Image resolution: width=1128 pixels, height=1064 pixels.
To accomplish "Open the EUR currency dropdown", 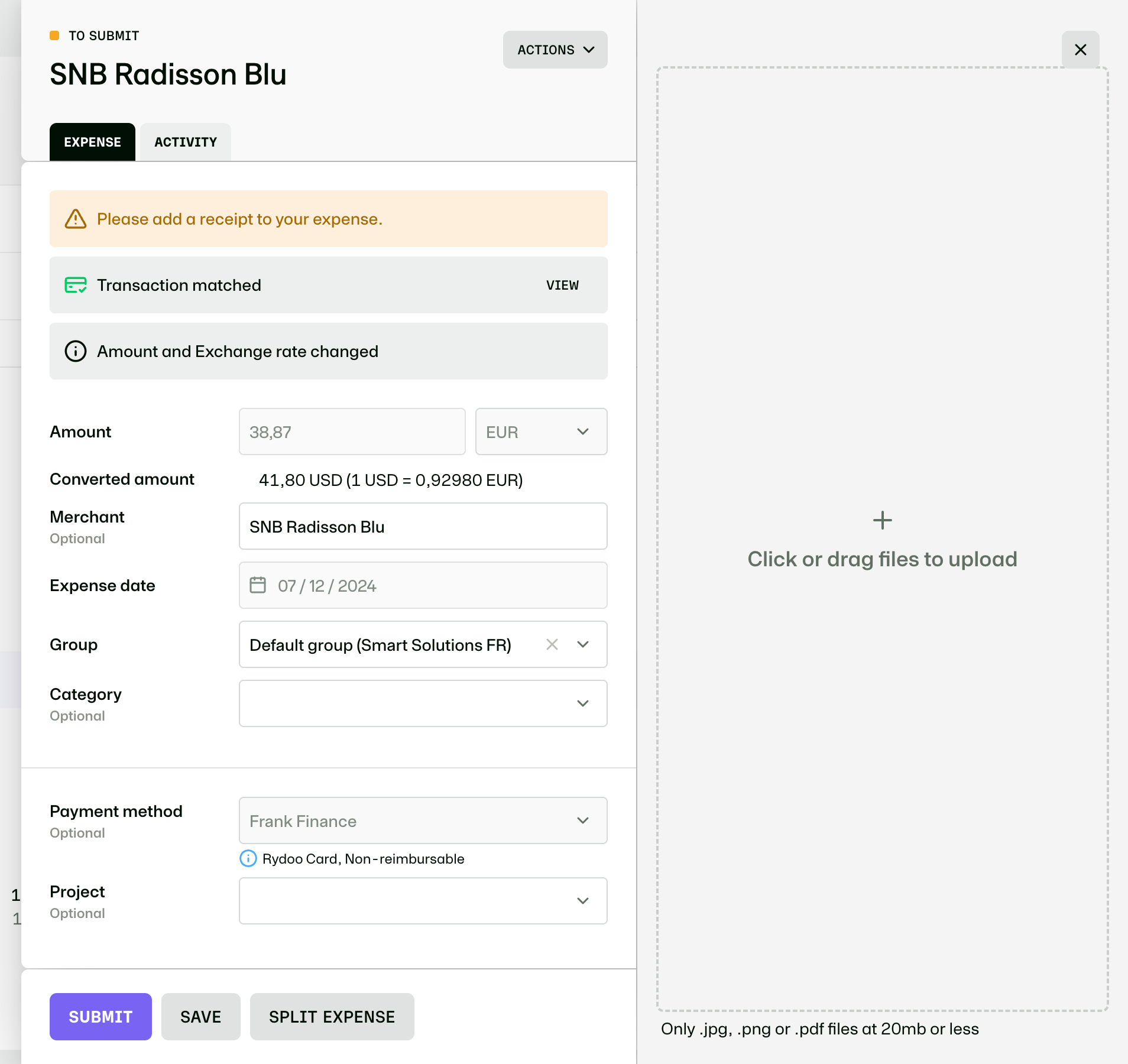I will click(541, 432).
